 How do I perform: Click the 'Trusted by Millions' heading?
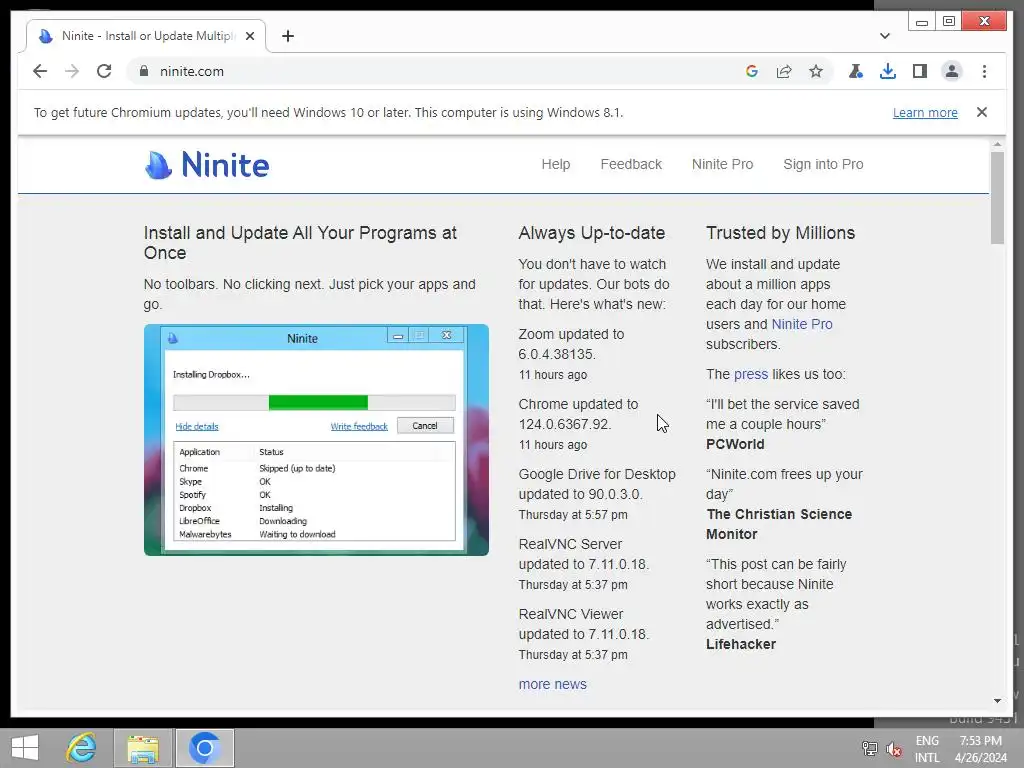[780, 233]
